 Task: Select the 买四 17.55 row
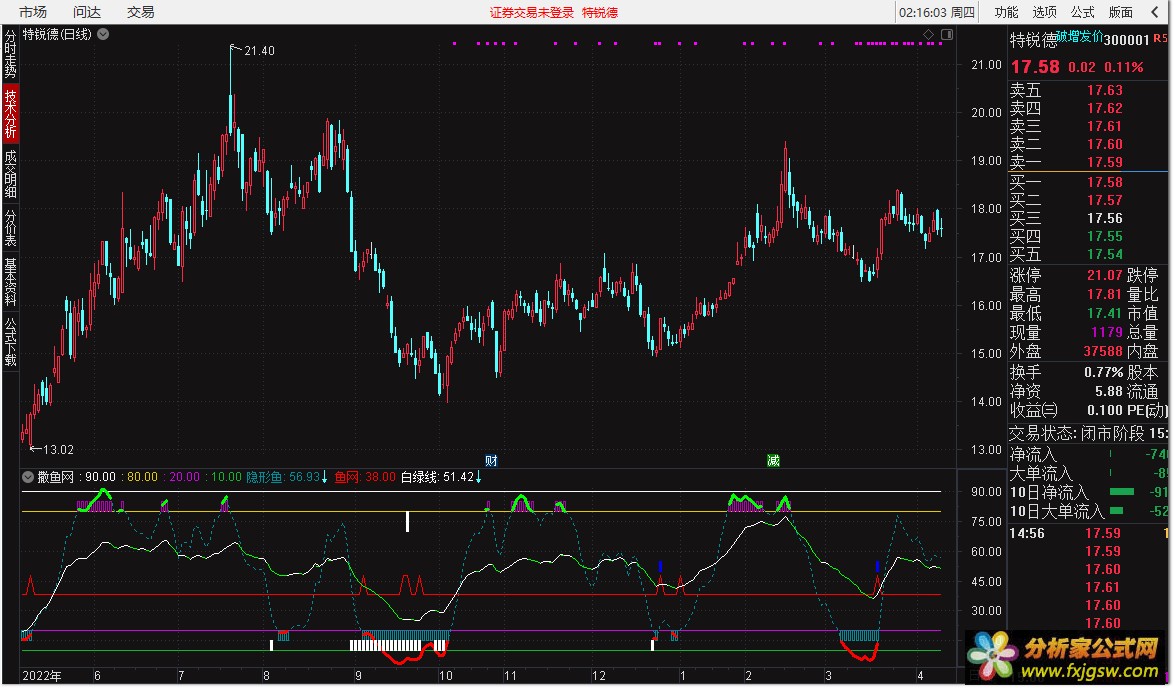point(1088,236)
